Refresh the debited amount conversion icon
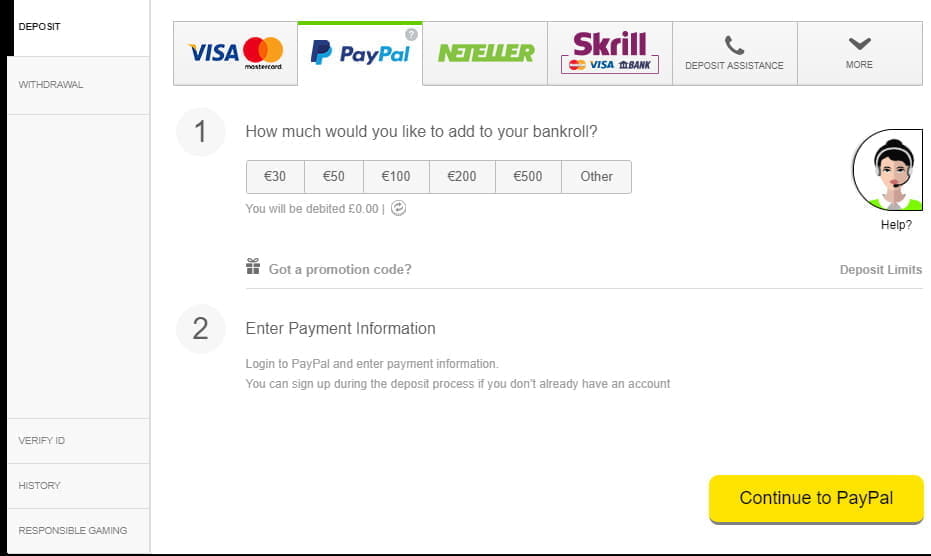The height and width of the screenshot is (556, 931). 398,208
